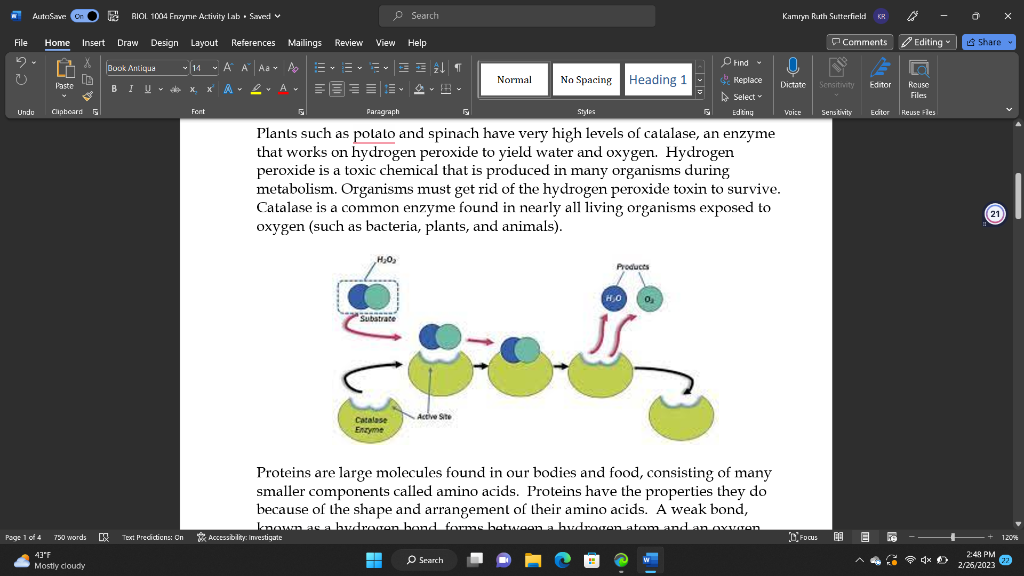Apply yellow text highlight color
1024x576 pixels.
(x=255, y=88)
